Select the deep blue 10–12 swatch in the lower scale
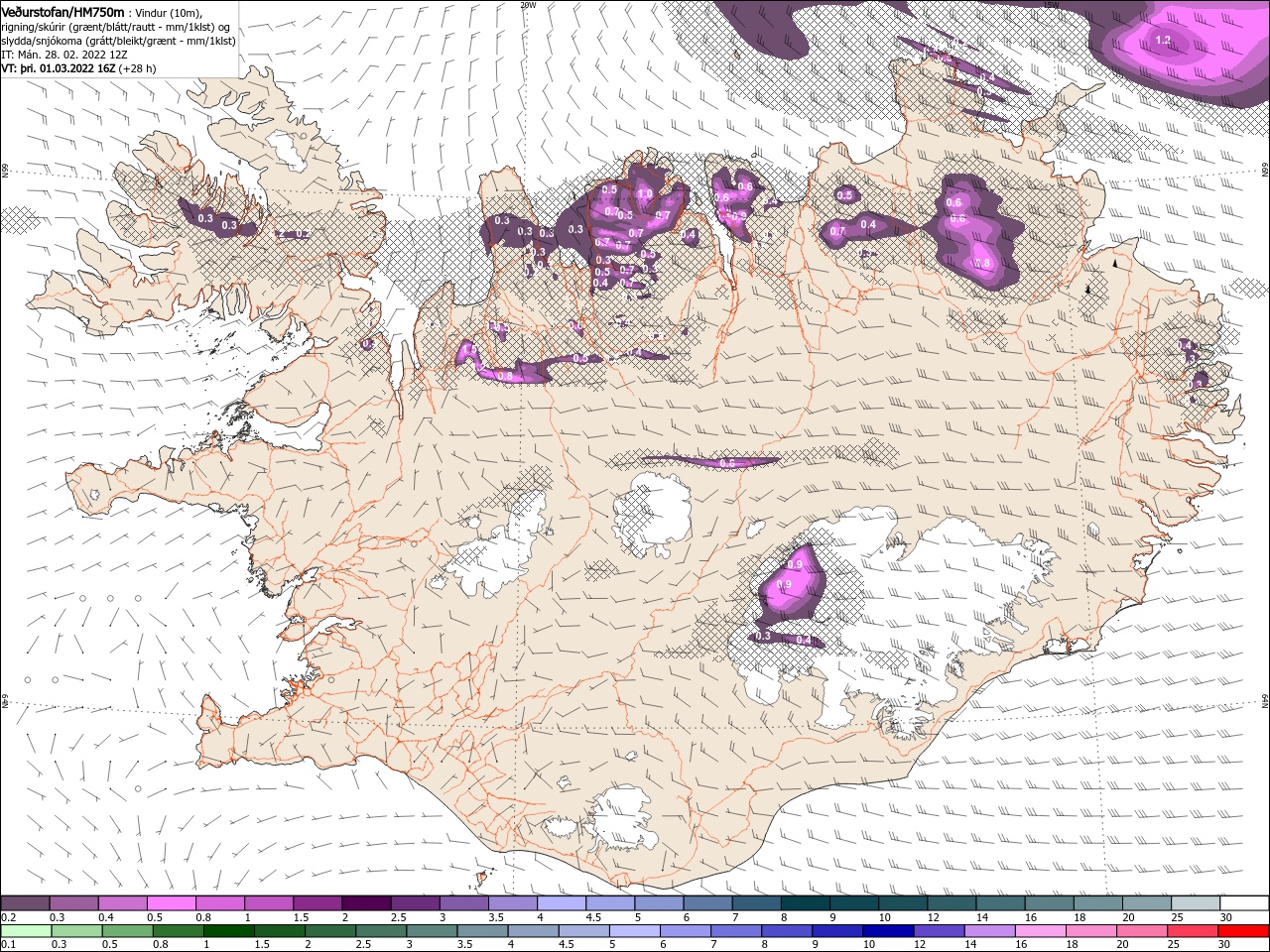The width and height of the screenshot is (1270, 952). [887, 931]
